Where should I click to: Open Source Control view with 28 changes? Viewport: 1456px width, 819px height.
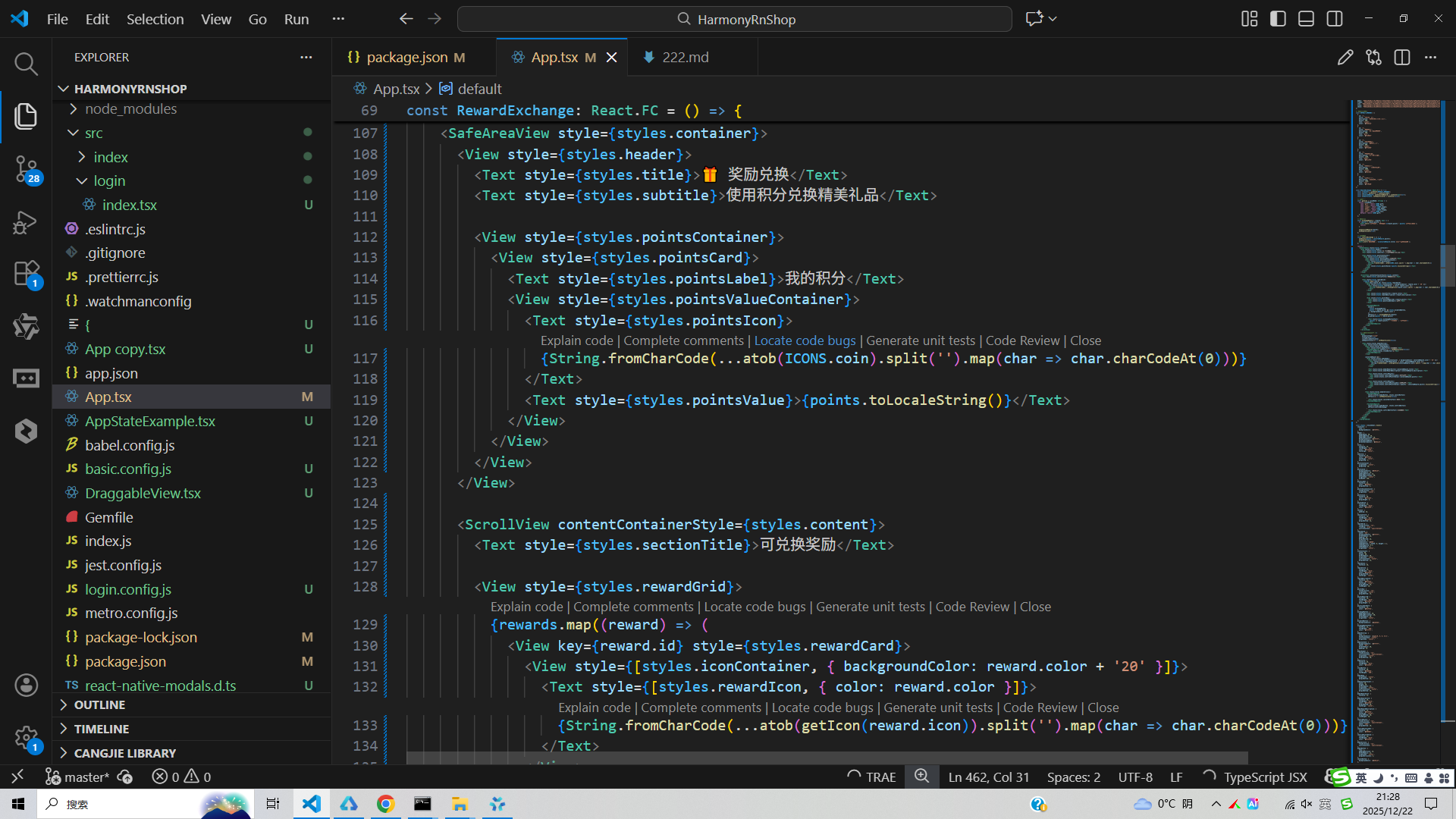point(26,168)
